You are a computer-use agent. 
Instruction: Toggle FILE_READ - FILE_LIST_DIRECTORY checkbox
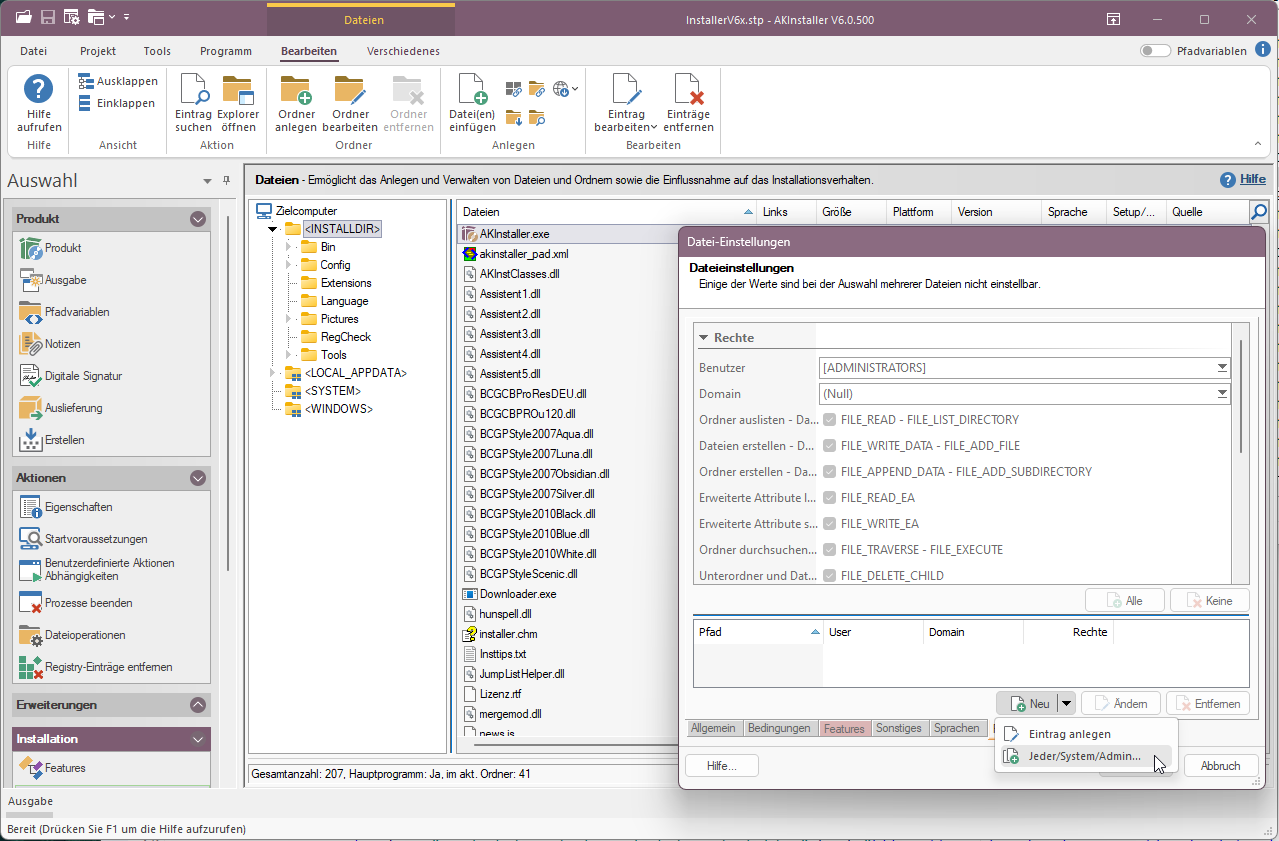point(829,420)
